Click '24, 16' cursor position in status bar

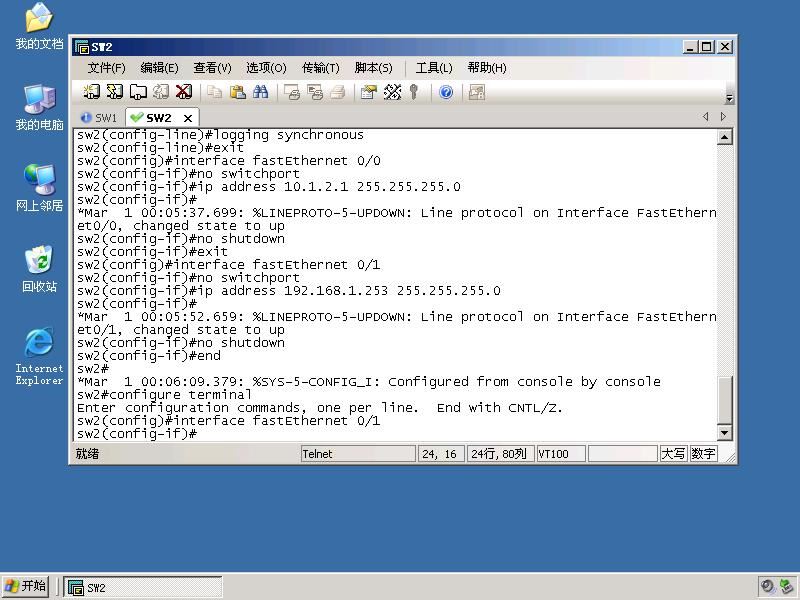click(x=439, y=454)
